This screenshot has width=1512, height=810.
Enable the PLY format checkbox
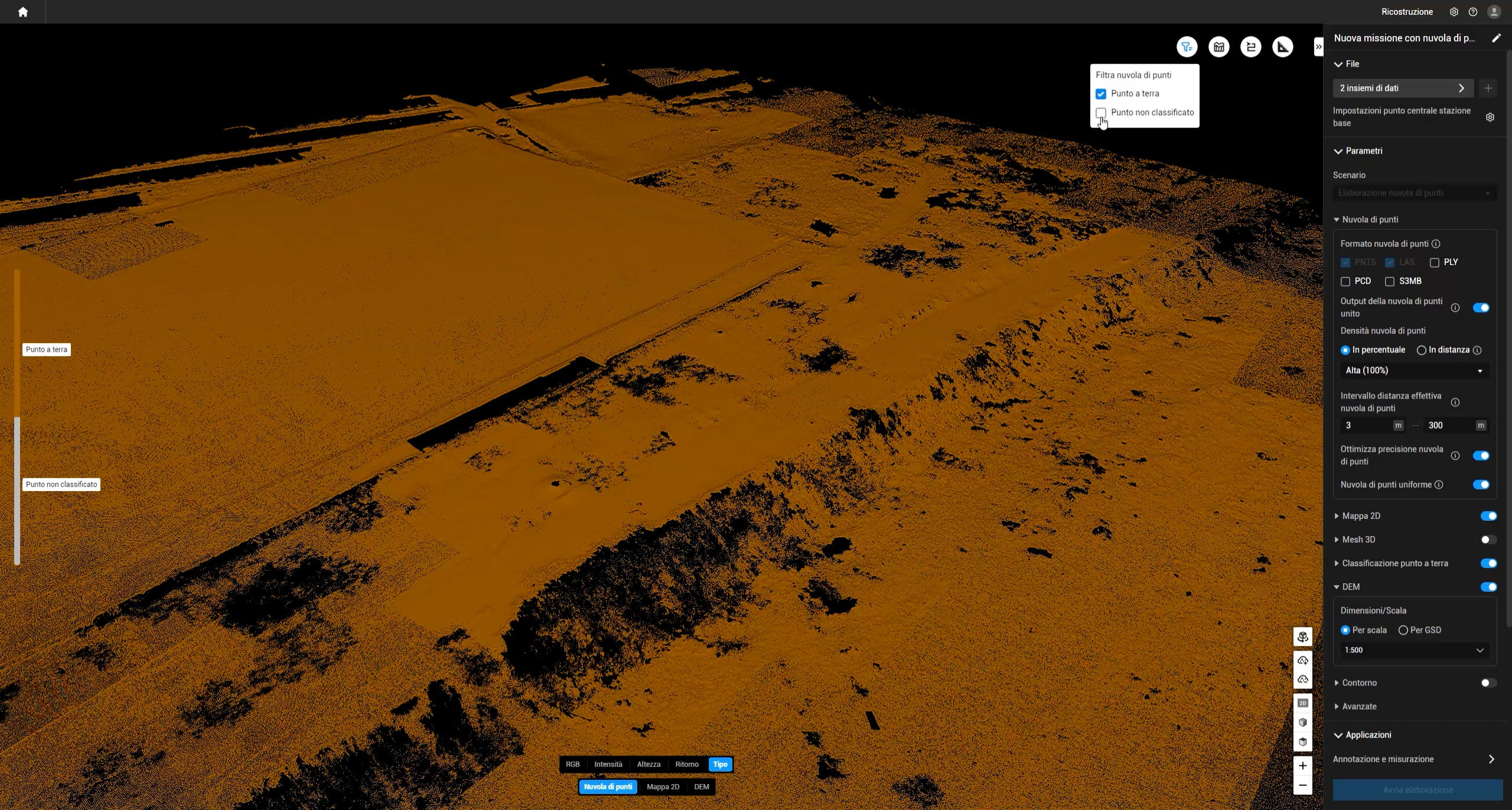(1434, 263)
